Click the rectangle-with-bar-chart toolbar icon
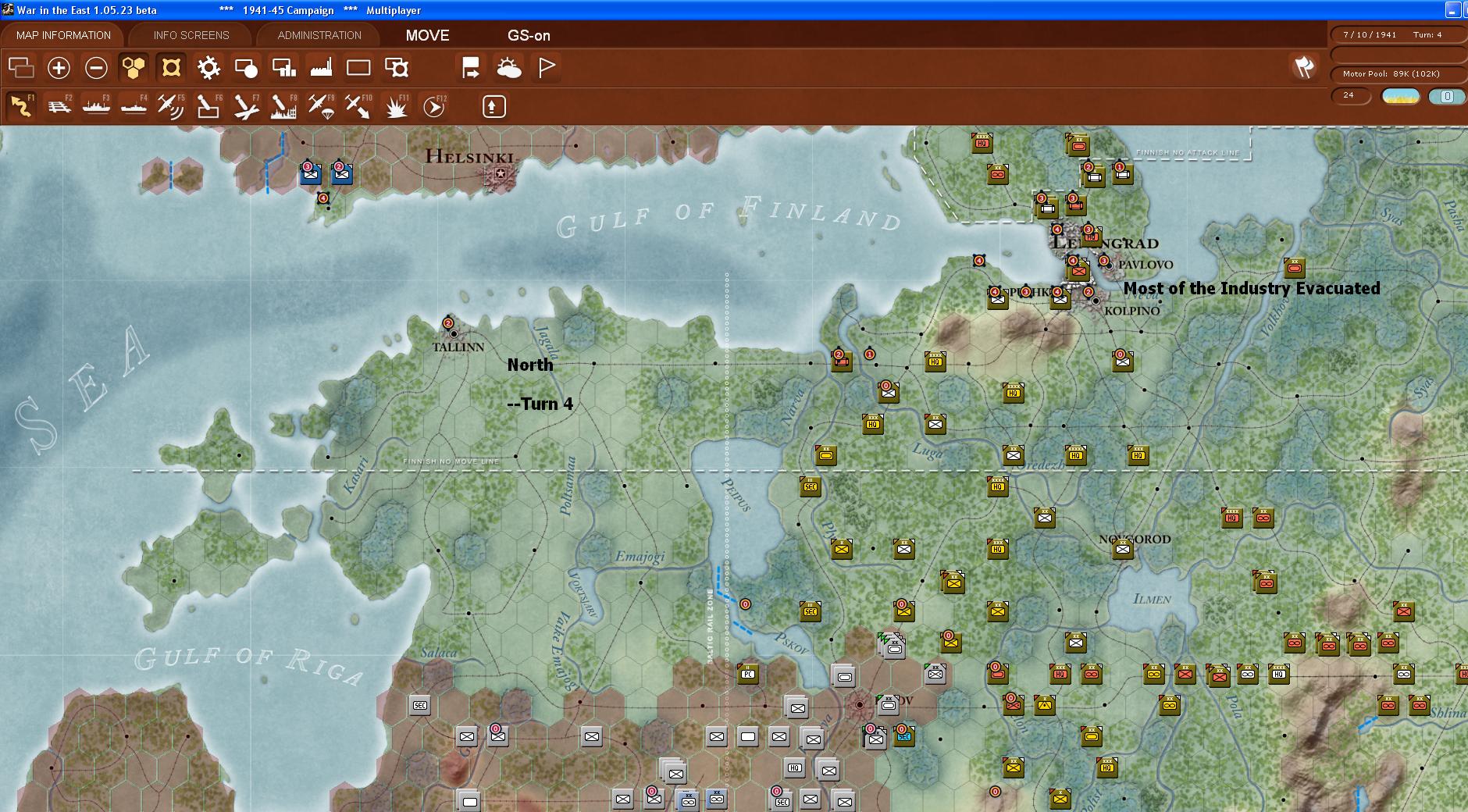This screenshot has height=812, width=1468. 283,68
